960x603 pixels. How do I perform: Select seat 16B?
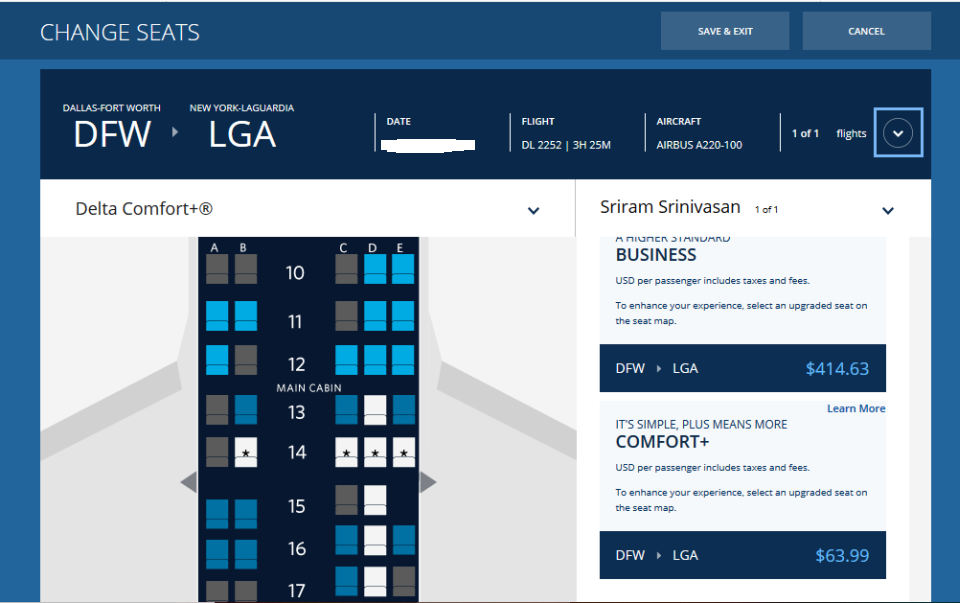(246, 554)
